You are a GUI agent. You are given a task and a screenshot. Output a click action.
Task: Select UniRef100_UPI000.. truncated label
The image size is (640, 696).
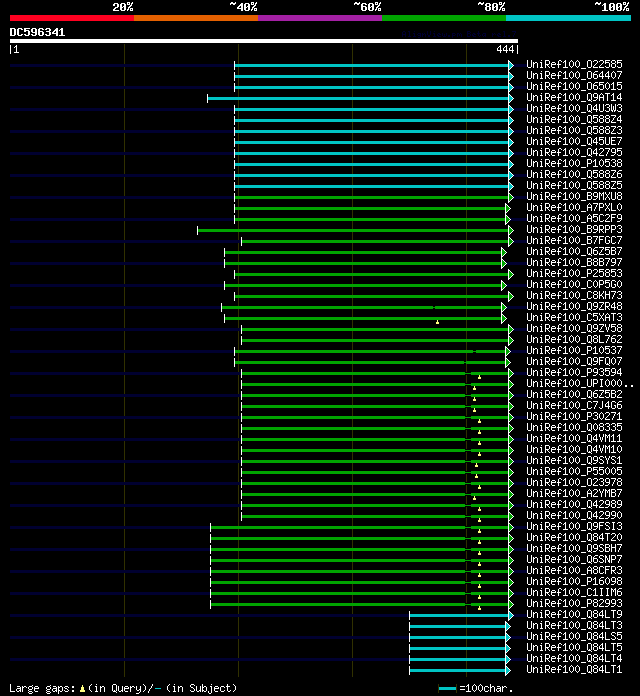(x=580, y=384)
